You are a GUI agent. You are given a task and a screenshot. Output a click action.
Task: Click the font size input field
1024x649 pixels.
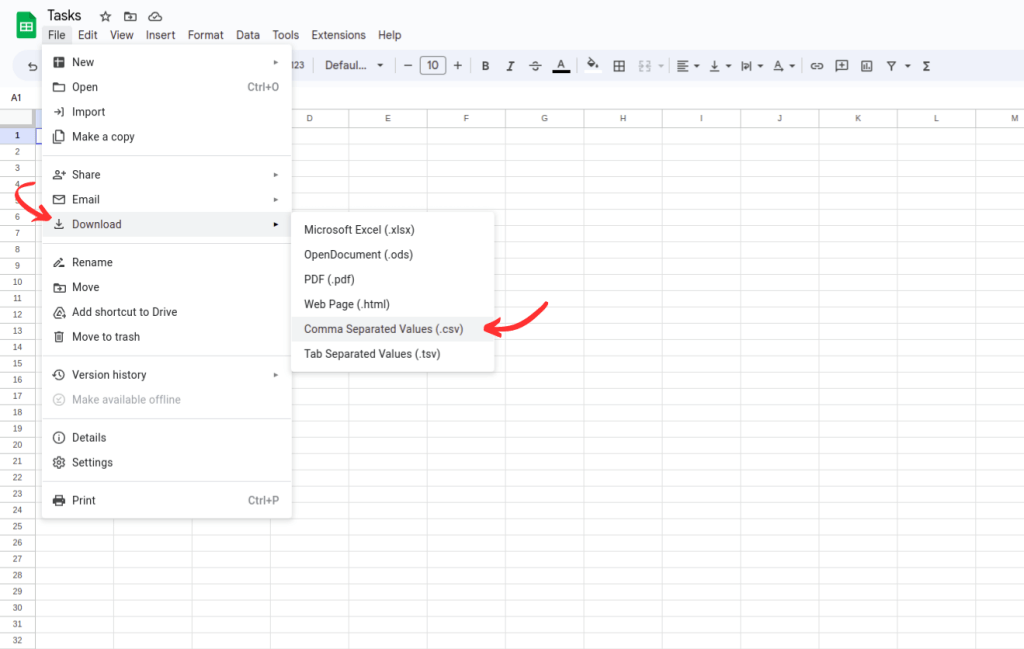pyautogui.click(x=433, y=64)
